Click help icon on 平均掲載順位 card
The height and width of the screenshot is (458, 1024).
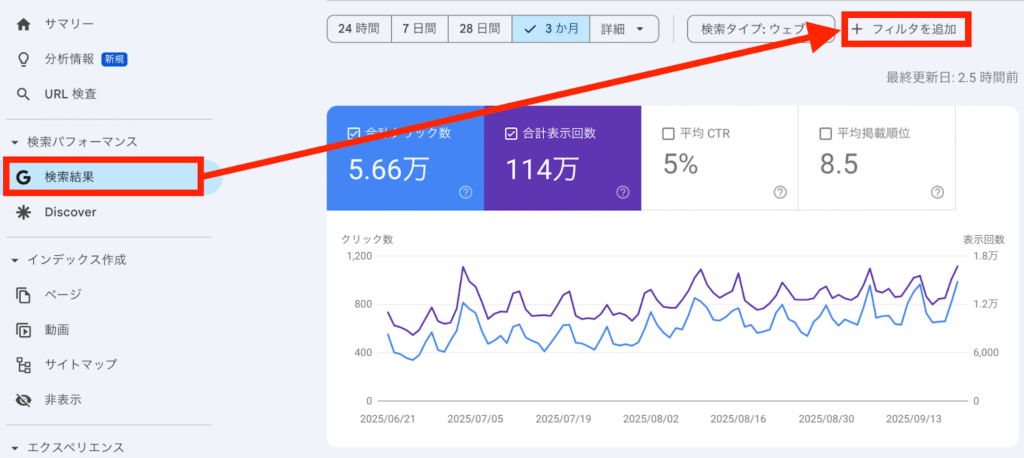pyautogui.click(x=937, y=192)
